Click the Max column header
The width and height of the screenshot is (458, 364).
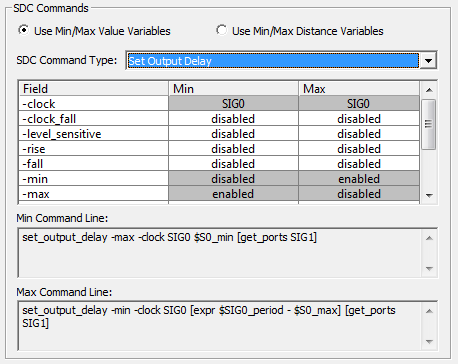359,89
